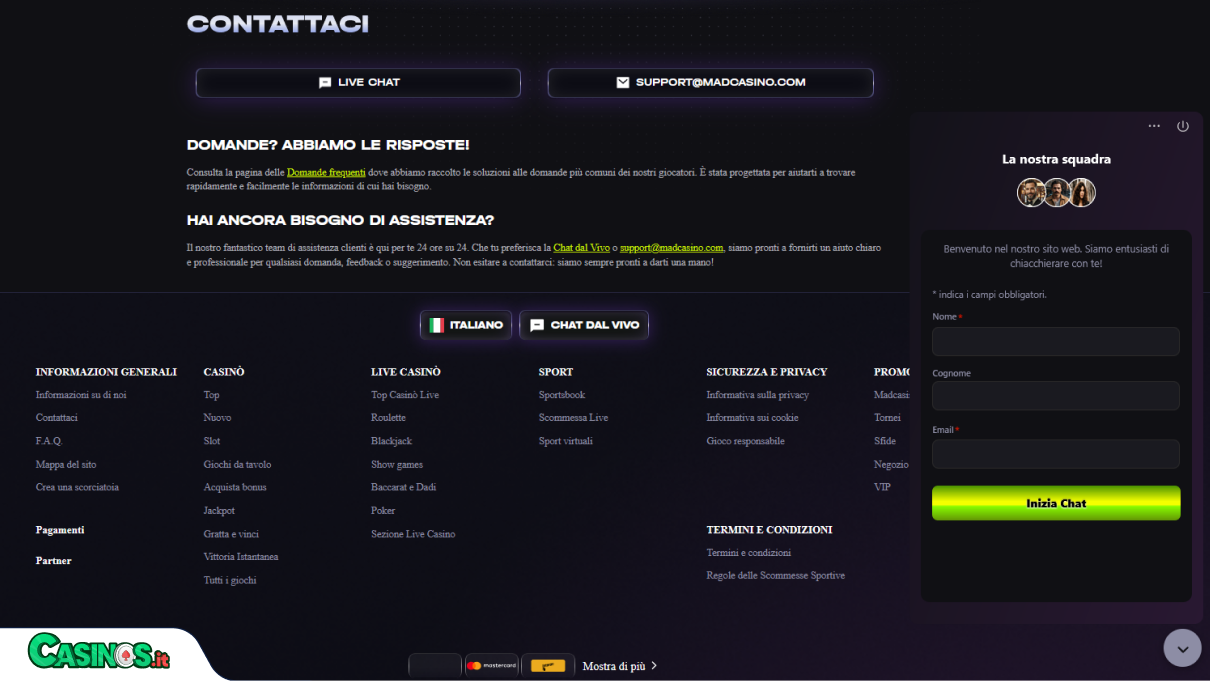Open the Jackpot link
Screen dimensions: 1210x681
pyautogui.click(x=219, y=511)
